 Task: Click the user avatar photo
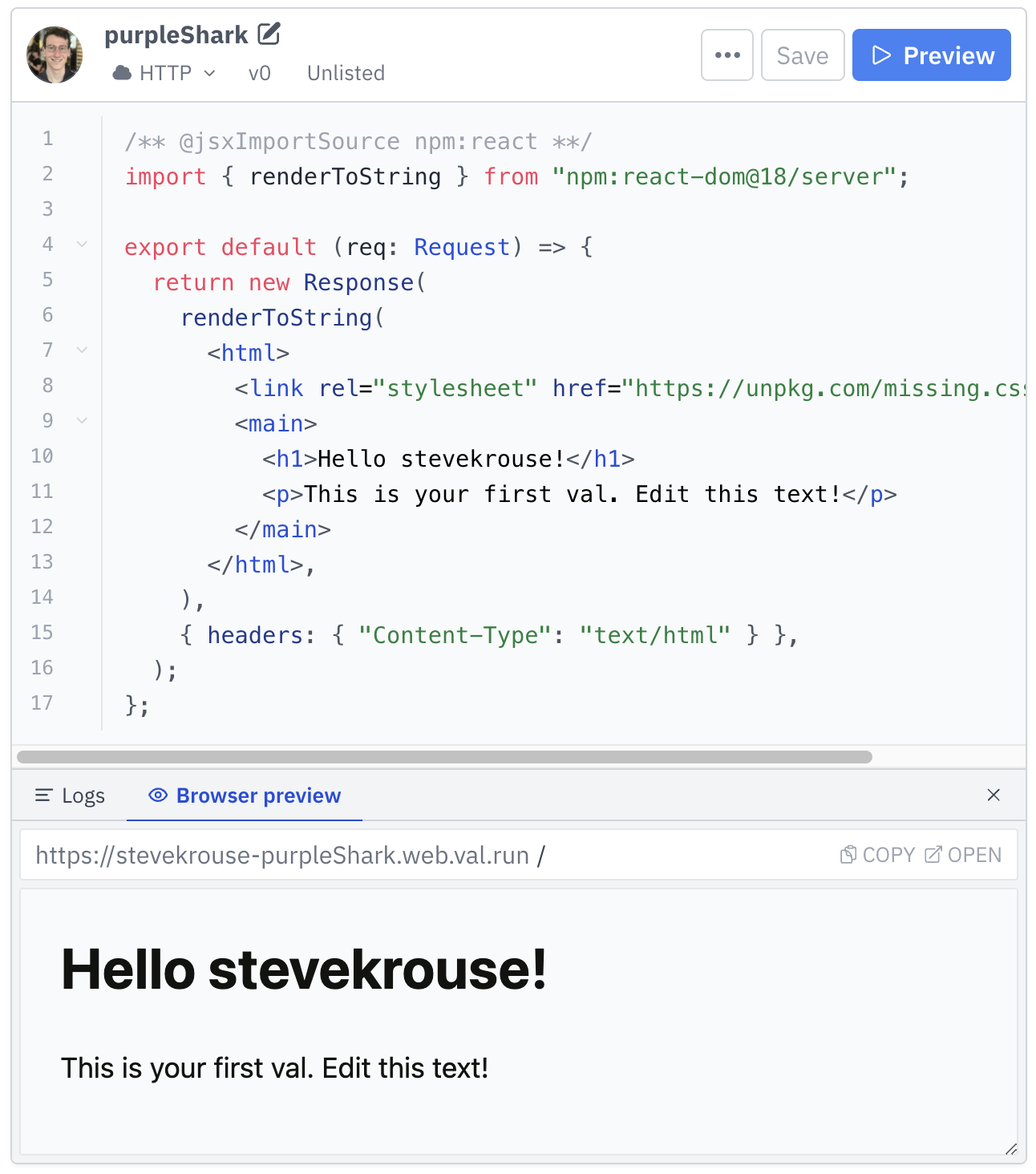[55, 55]
